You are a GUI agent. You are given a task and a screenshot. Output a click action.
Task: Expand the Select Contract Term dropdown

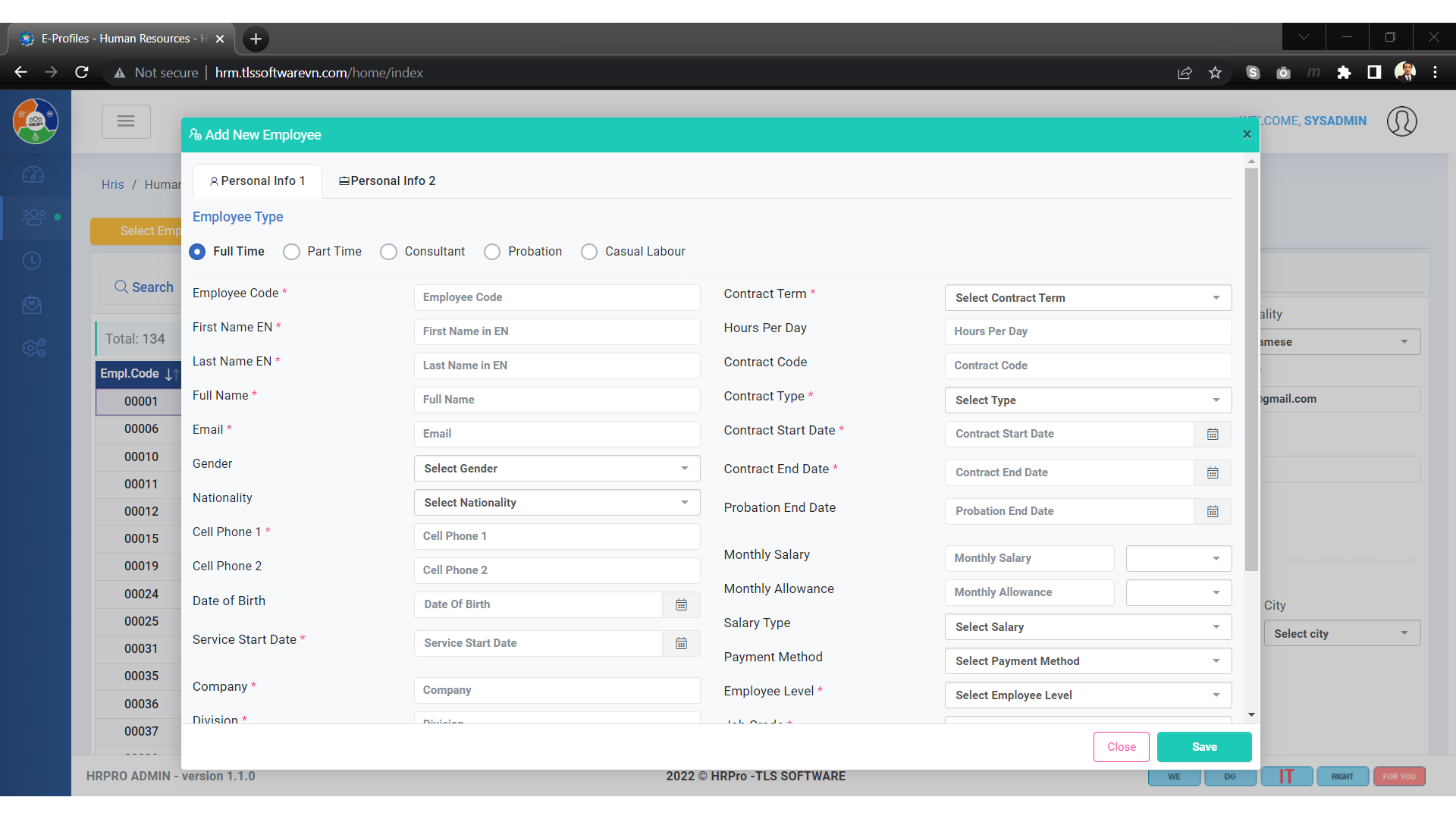point(1087,297)
